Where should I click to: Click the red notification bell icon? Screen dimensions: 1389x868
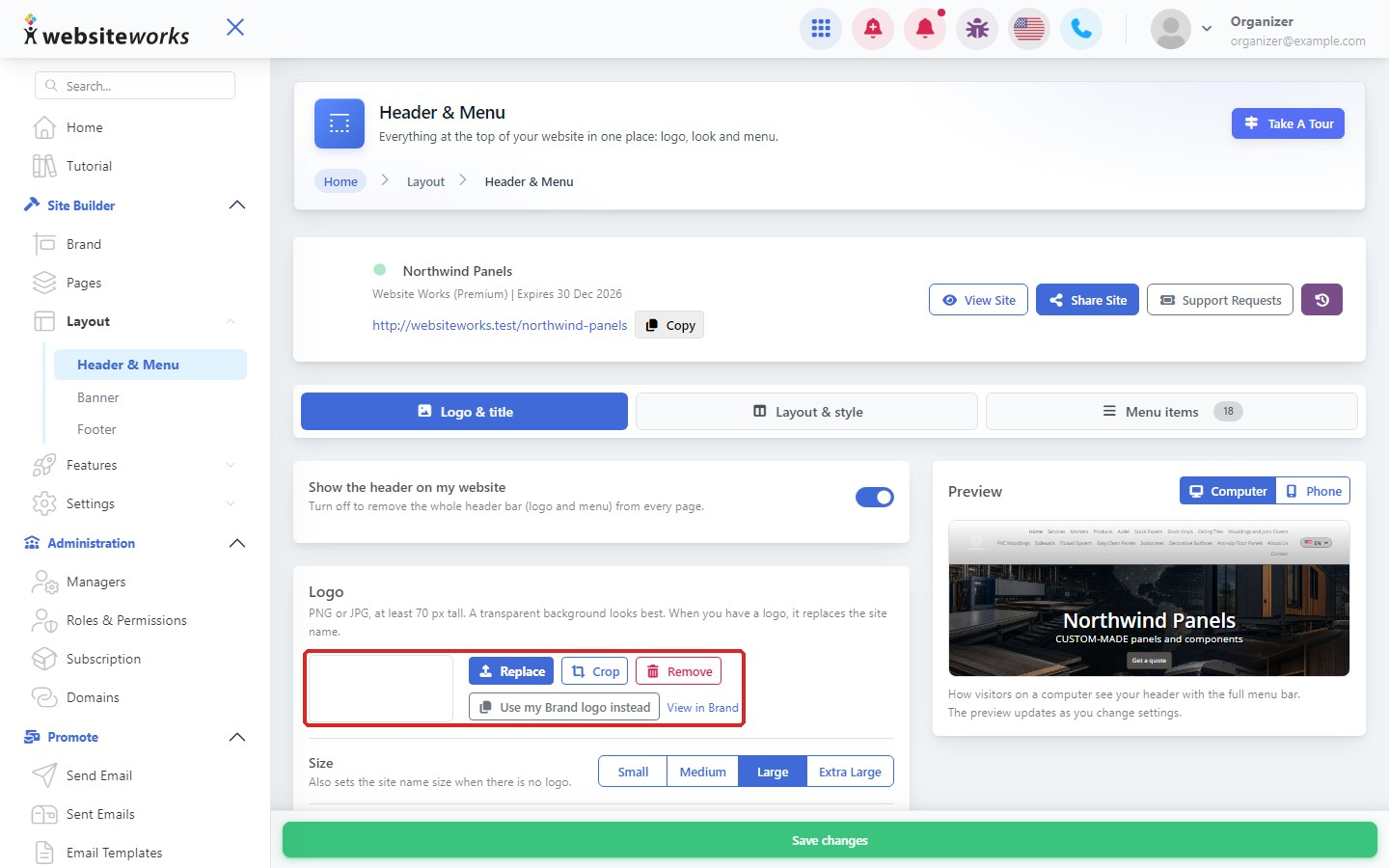[x=925, y=29]
